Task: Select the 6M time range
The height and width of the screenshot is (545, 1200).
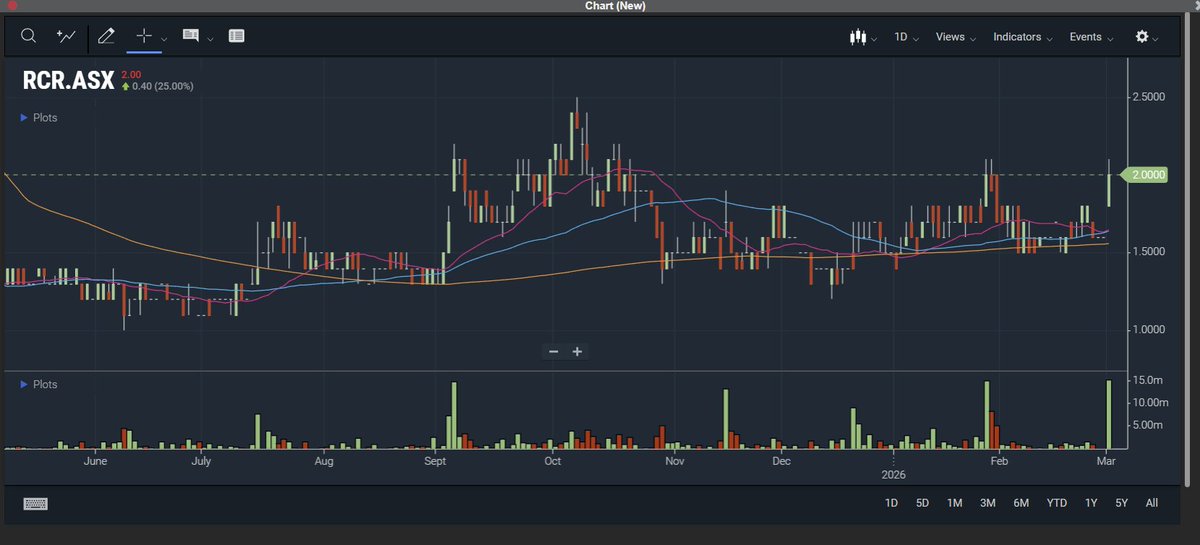Action: tap(1021, 503)
